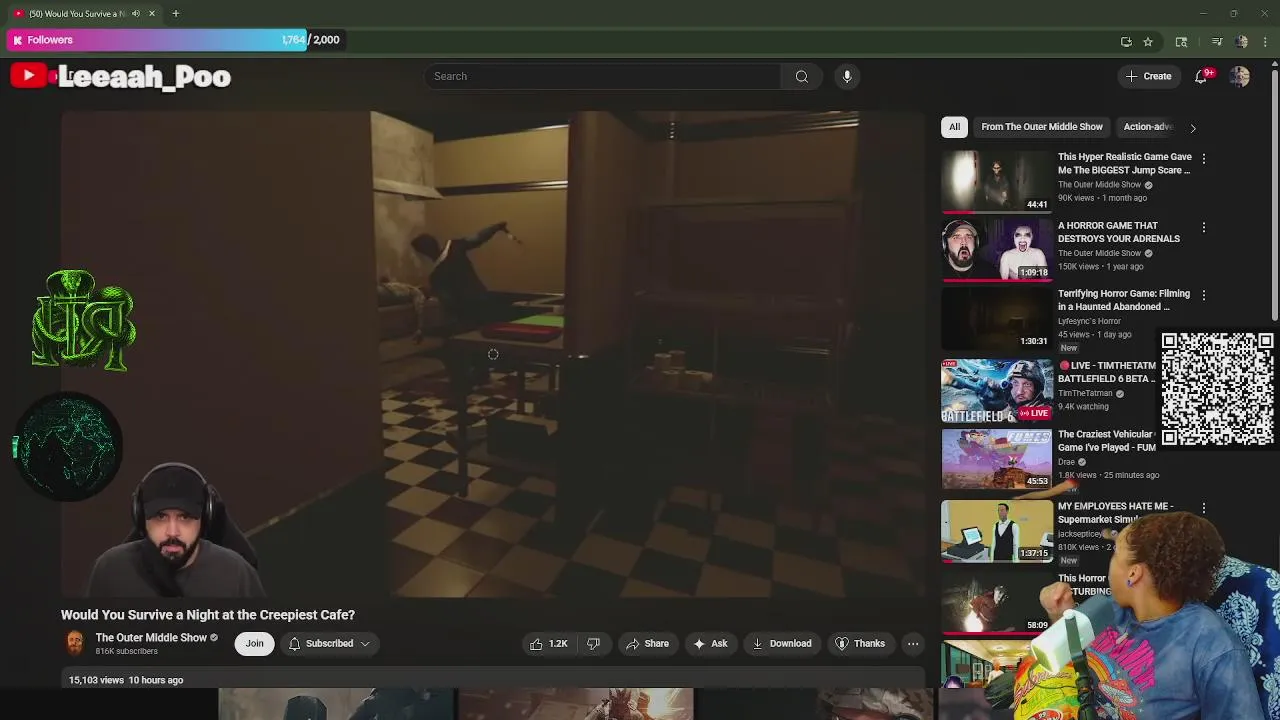
Task: Click the search magnifier button
Action: 801,76
